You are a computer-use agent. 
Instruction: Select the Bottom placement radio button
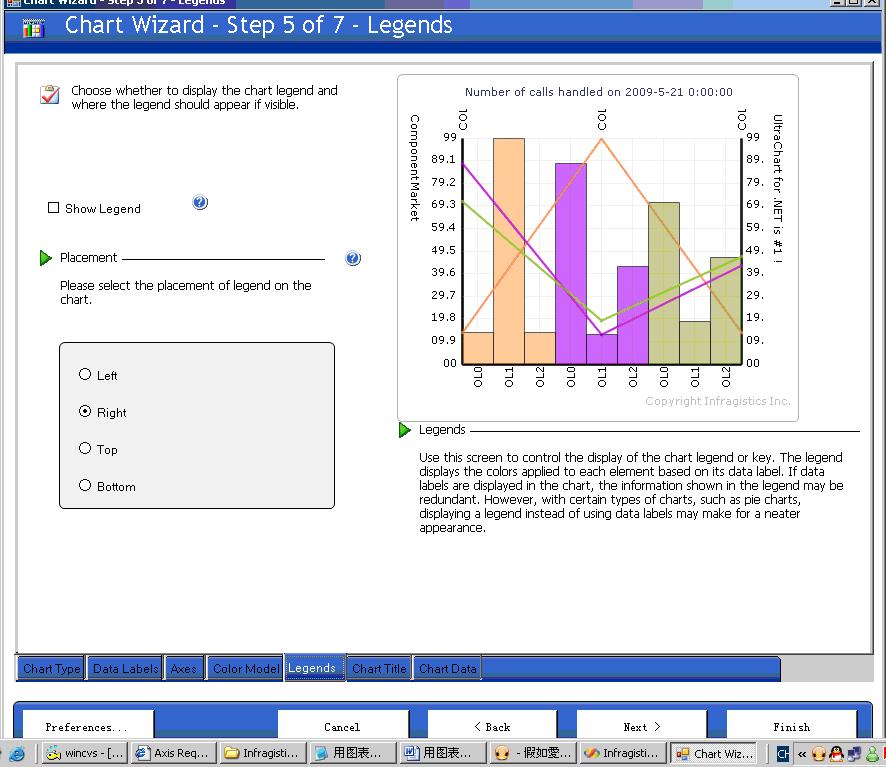click(x=85, y=485)
